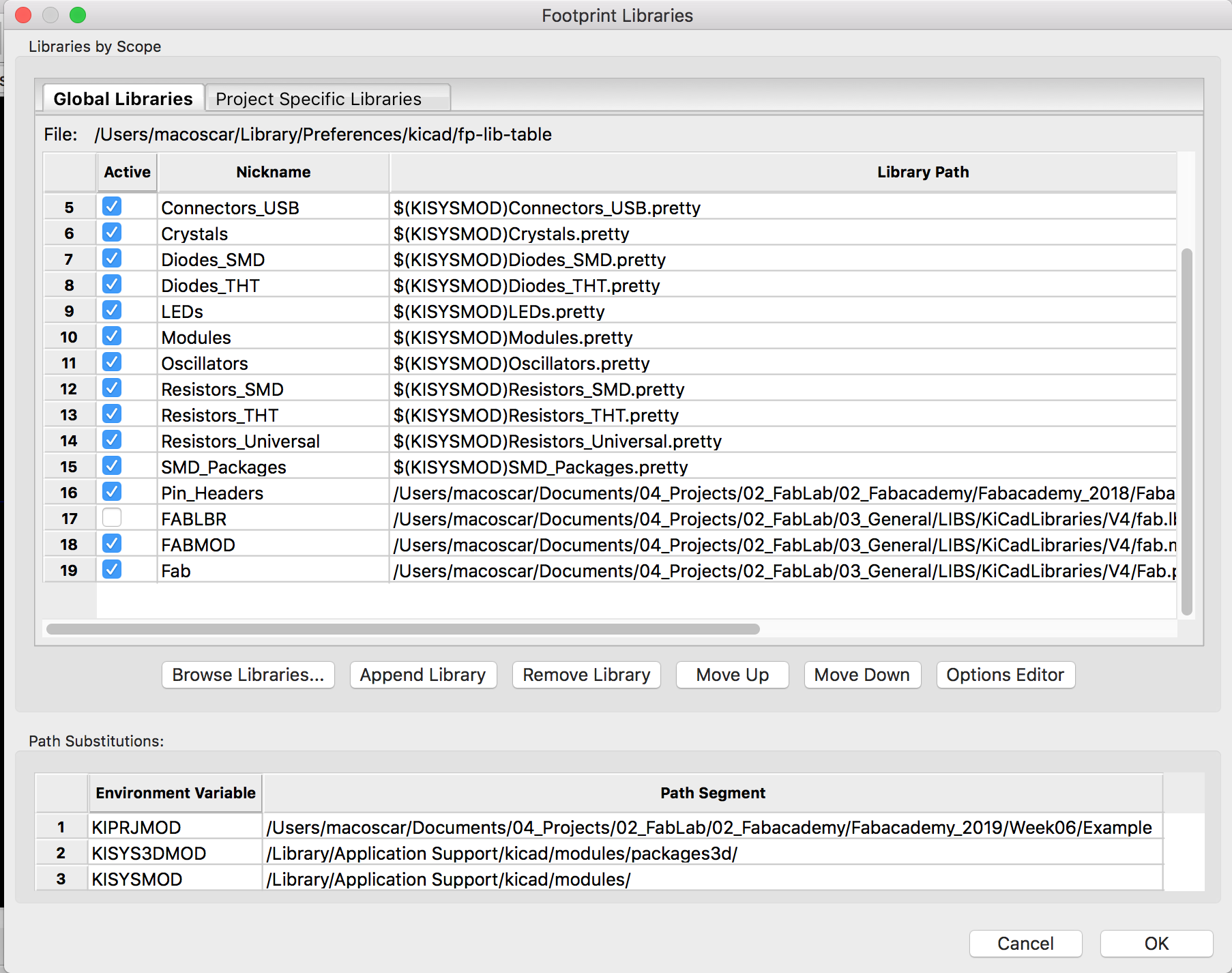This screenshot has width=1232, height=973.
Task: Confirm the dialog with OK
Action: tap(1156, 944)
